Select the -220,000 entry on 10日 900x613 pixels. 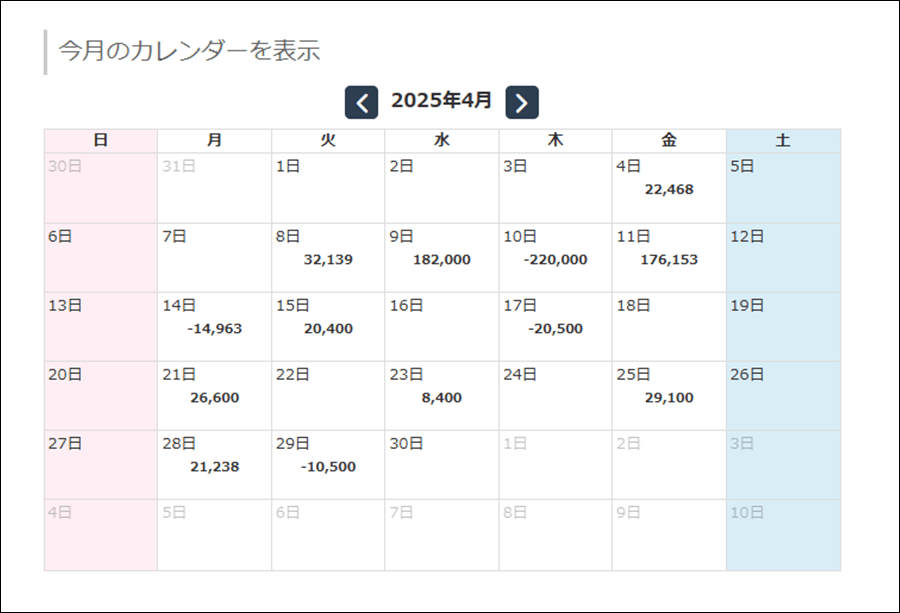click(x=555, y=259)
